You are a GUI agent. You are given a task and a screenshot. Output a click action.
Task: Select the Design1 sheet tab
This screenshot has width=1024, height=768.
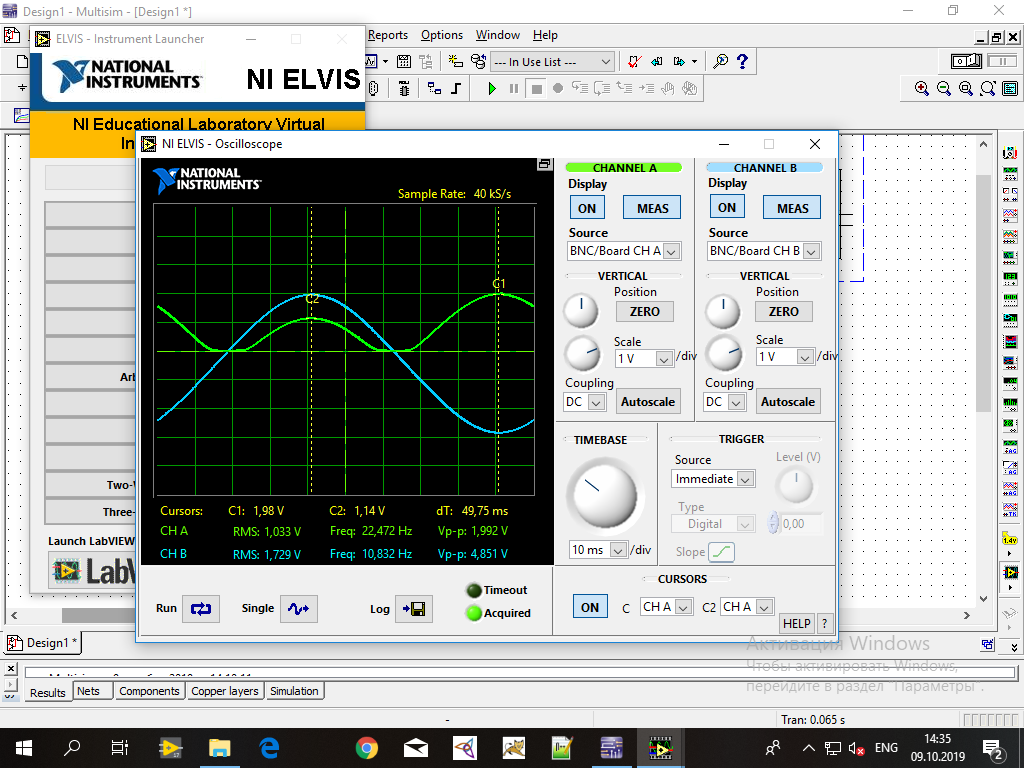[44, 643]
